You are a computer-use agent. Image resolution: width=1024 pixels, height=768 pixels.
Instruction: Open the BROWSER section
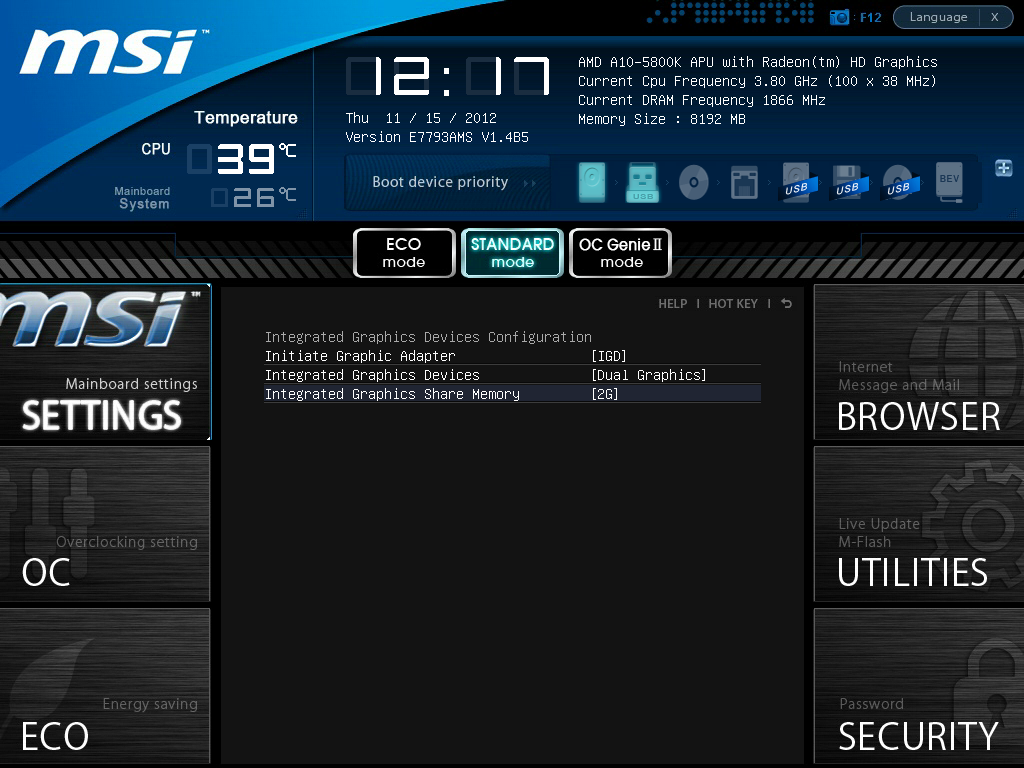pos(919,362)
